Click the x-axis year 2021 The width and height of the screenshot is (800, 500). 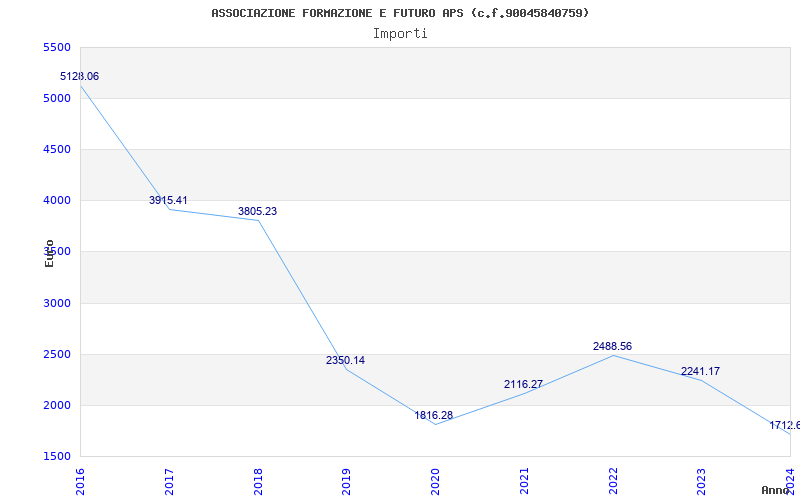click(x=524, y=481)
